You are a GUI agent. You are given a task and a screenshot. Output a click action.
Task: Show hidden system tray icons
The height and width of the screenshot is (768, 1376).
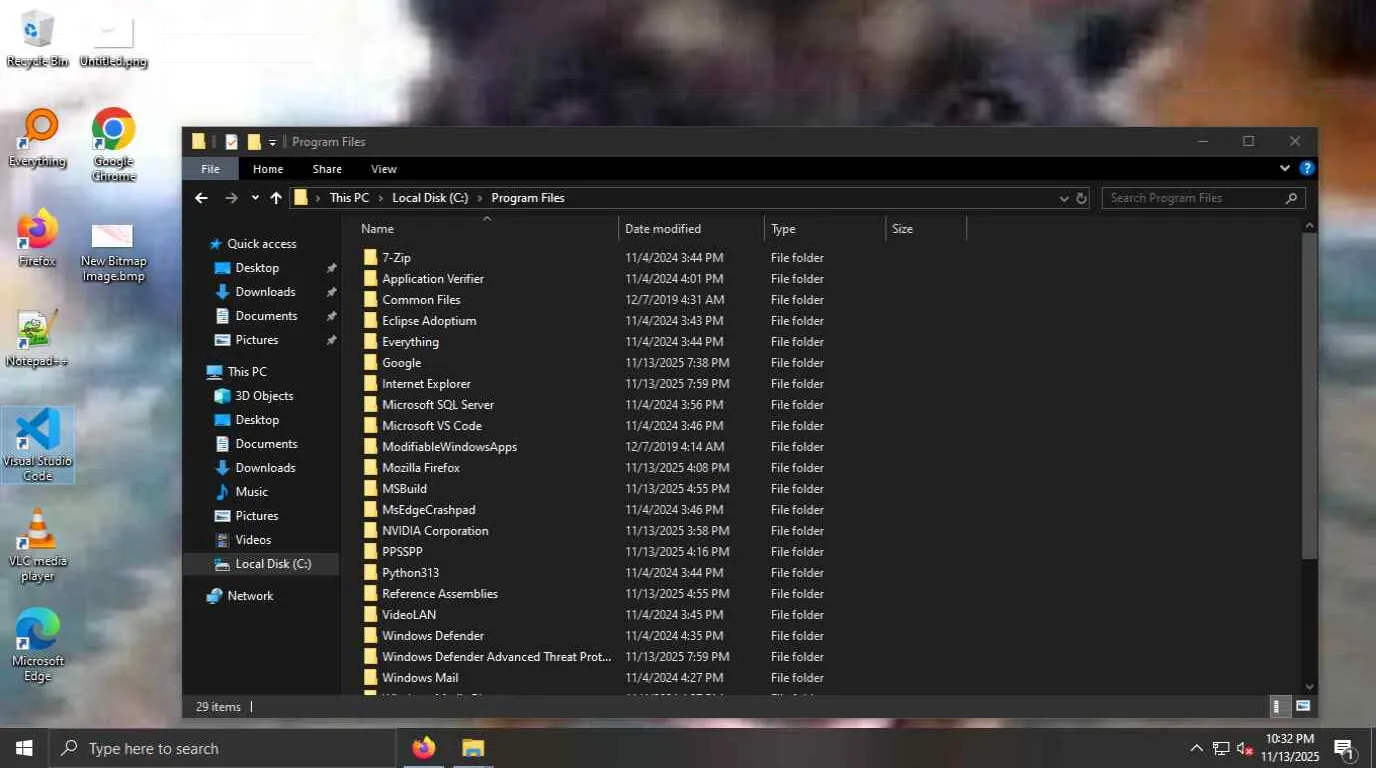1196,748
